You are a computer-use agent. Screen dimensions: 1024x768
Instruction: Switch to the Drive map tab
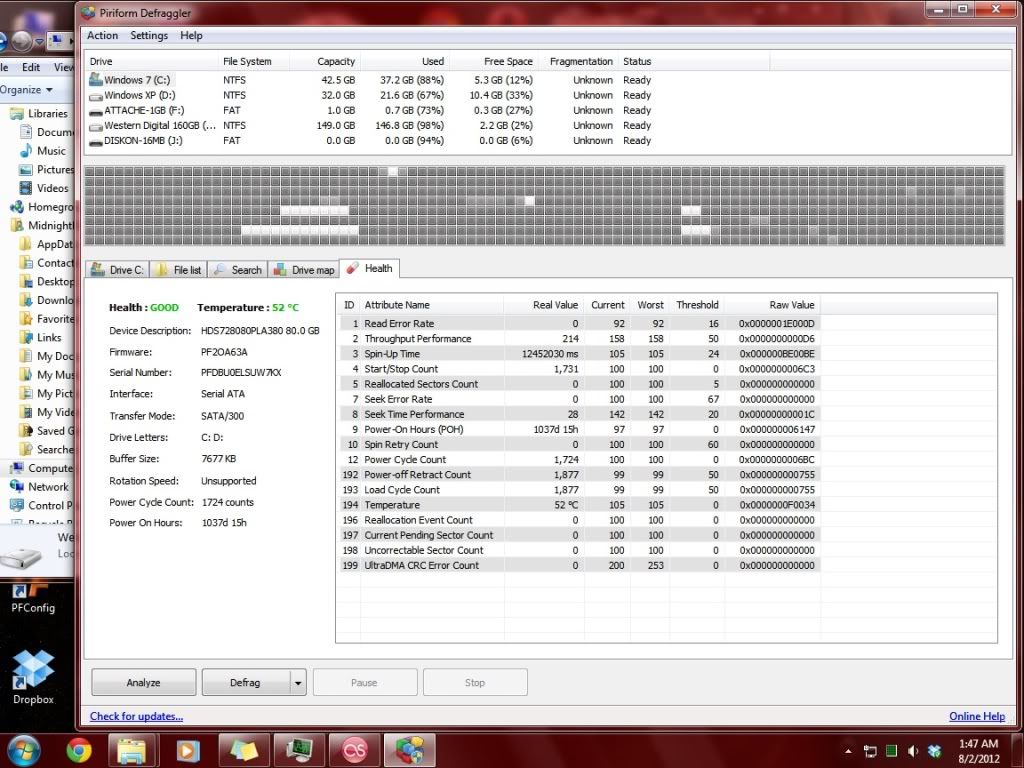pyautogui.click(x=304, y=270)
